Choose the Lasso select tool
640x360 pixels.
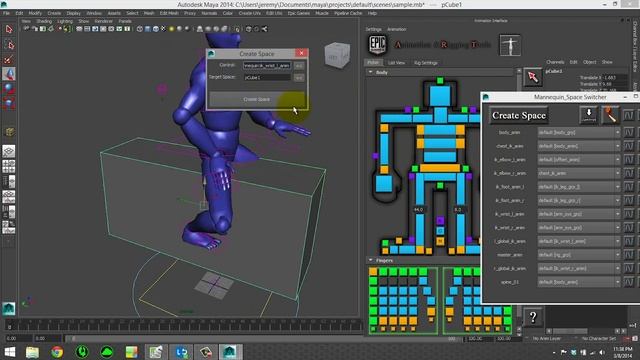(9, 44)
